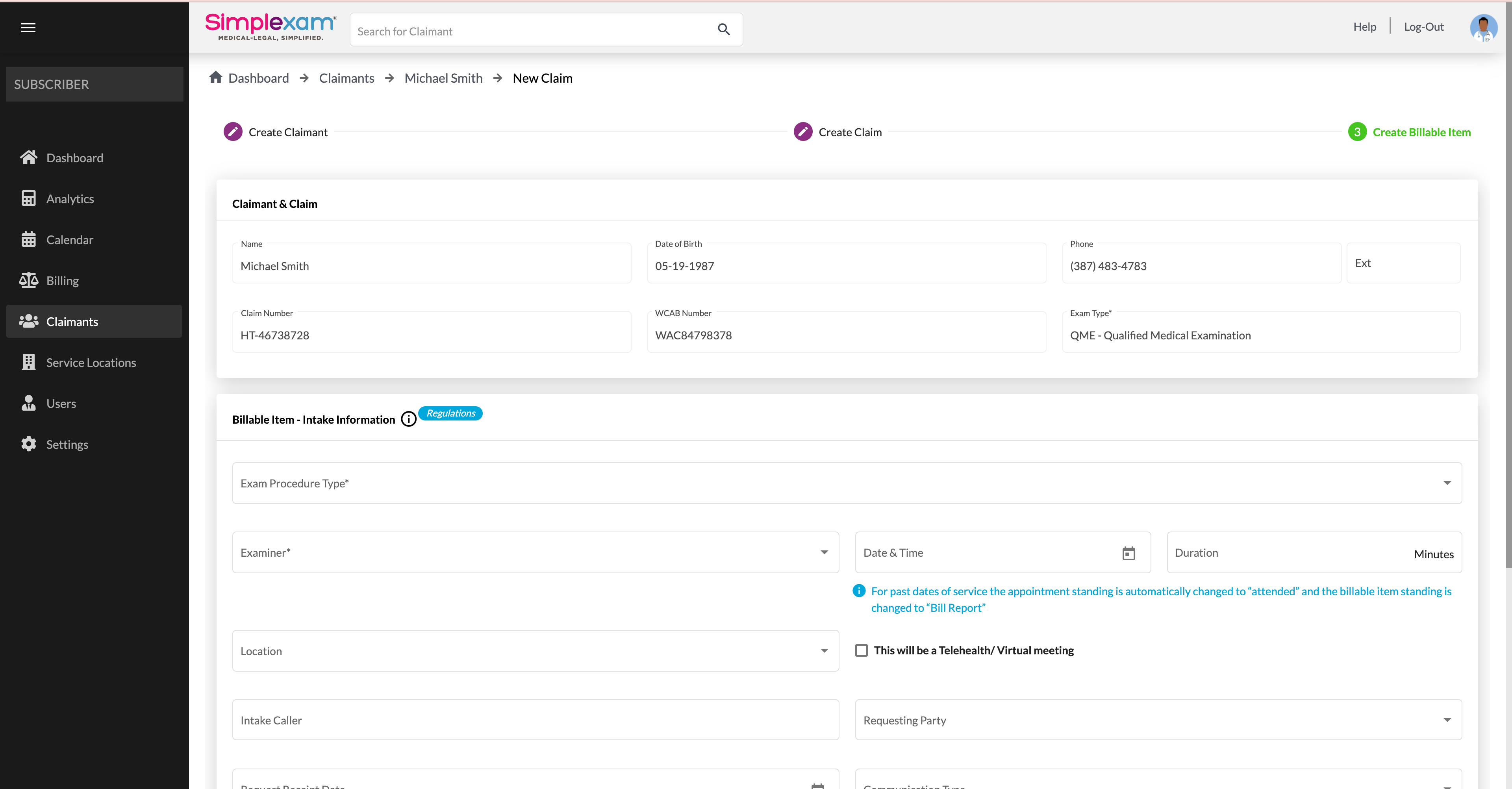Expand the Exam Procedure Type dropdown
This screenshot has width=1512, height=789.
(x=1447, y=483)
